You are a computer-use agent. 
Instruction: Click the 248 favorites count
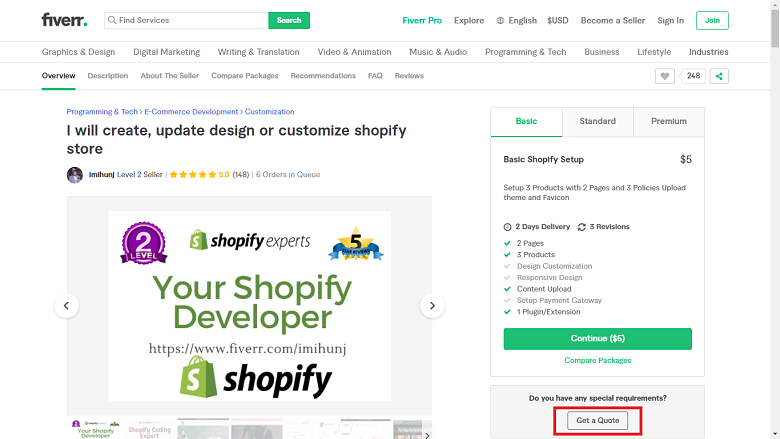pyautogui.click(x=693, y=76)
